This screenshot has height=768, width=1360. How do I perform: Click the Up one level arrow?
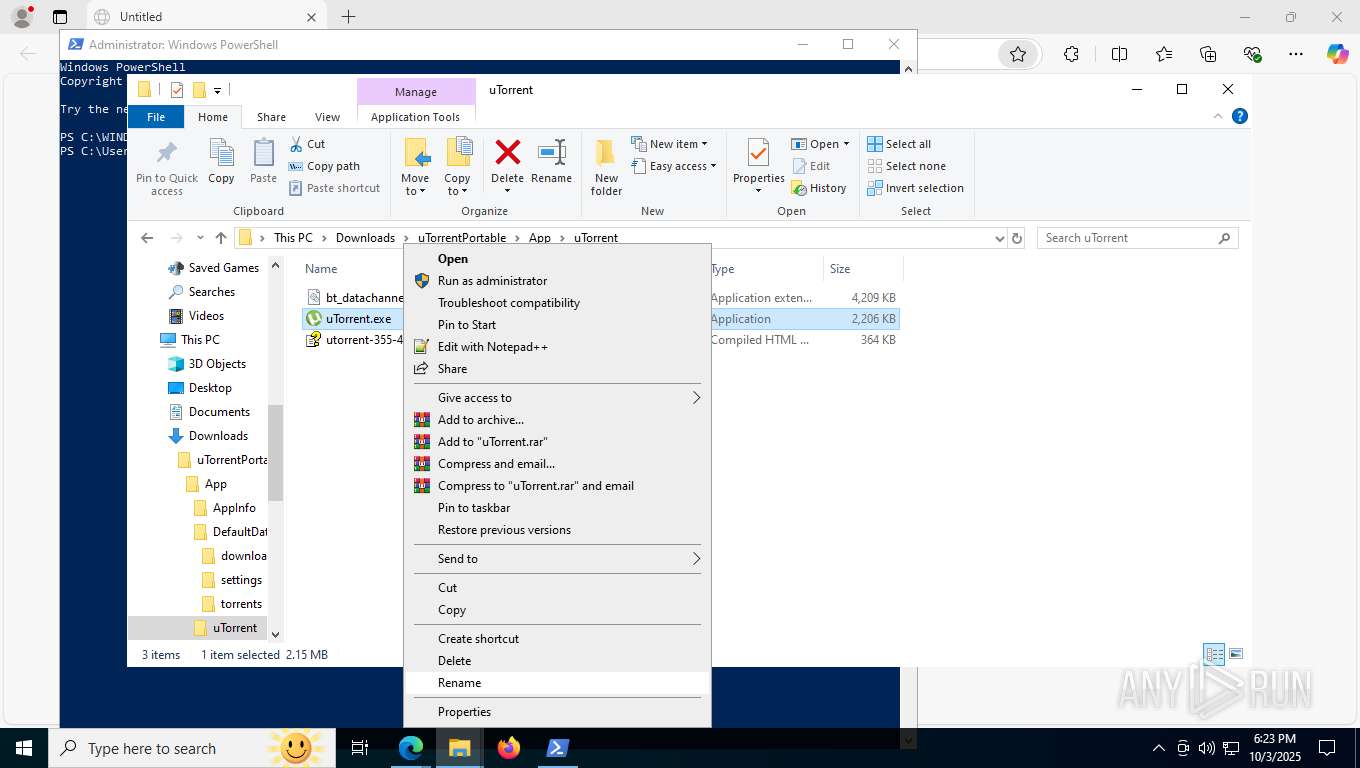coord(221,238)
